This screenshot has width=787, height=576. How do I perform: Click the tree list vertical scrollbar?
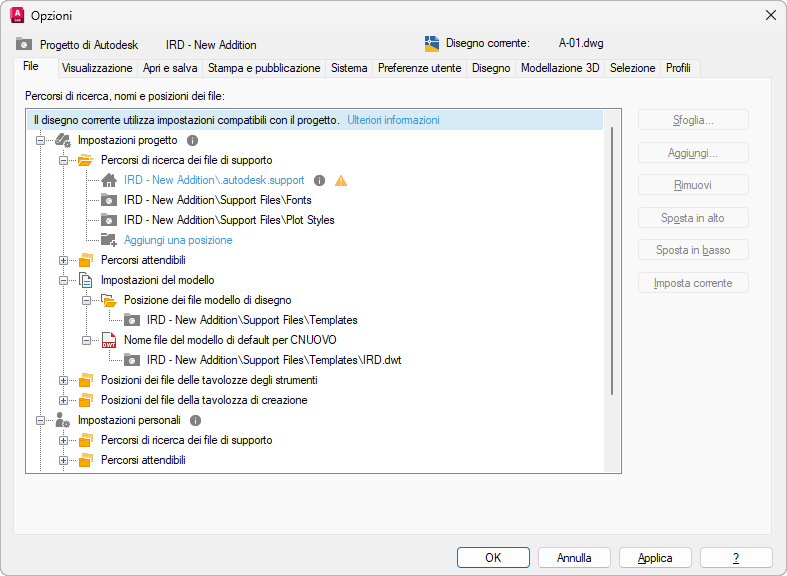pyautogui.click(x=612, y=261)
